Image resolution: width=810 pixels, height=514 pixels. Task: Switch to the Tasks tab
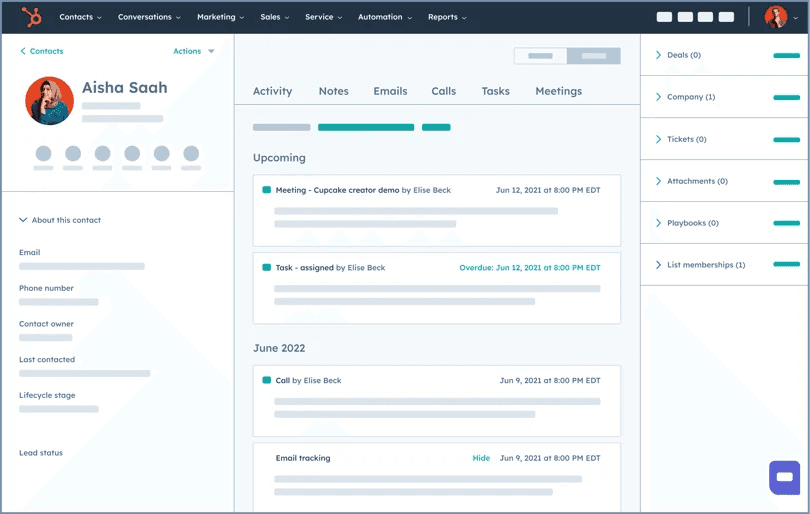pyautogui.click(x=495, y=91)
